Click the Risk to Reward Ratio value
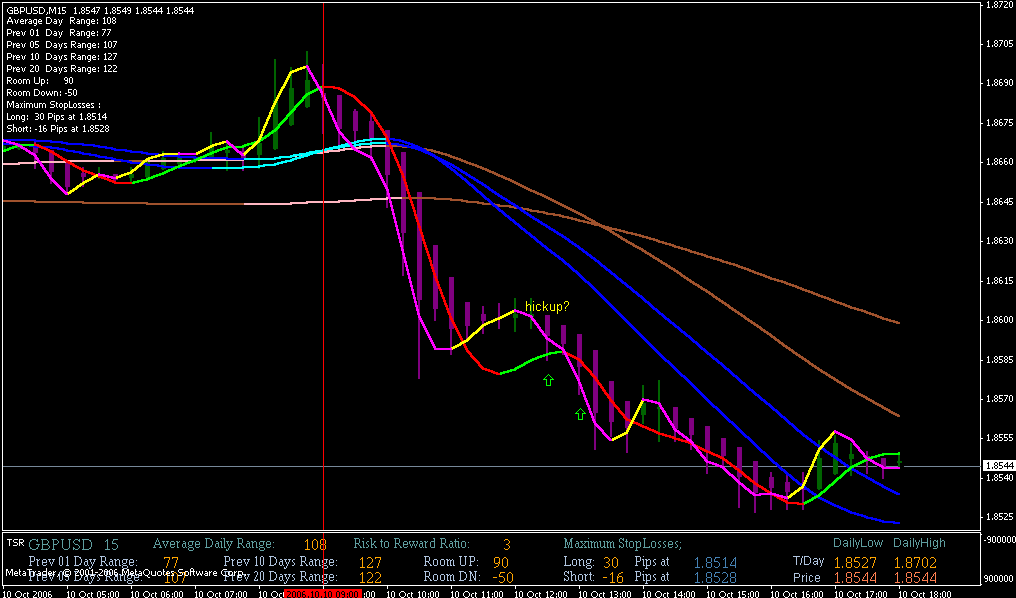The height and width of the screenshot is (598, 1016). coord(506,545)
